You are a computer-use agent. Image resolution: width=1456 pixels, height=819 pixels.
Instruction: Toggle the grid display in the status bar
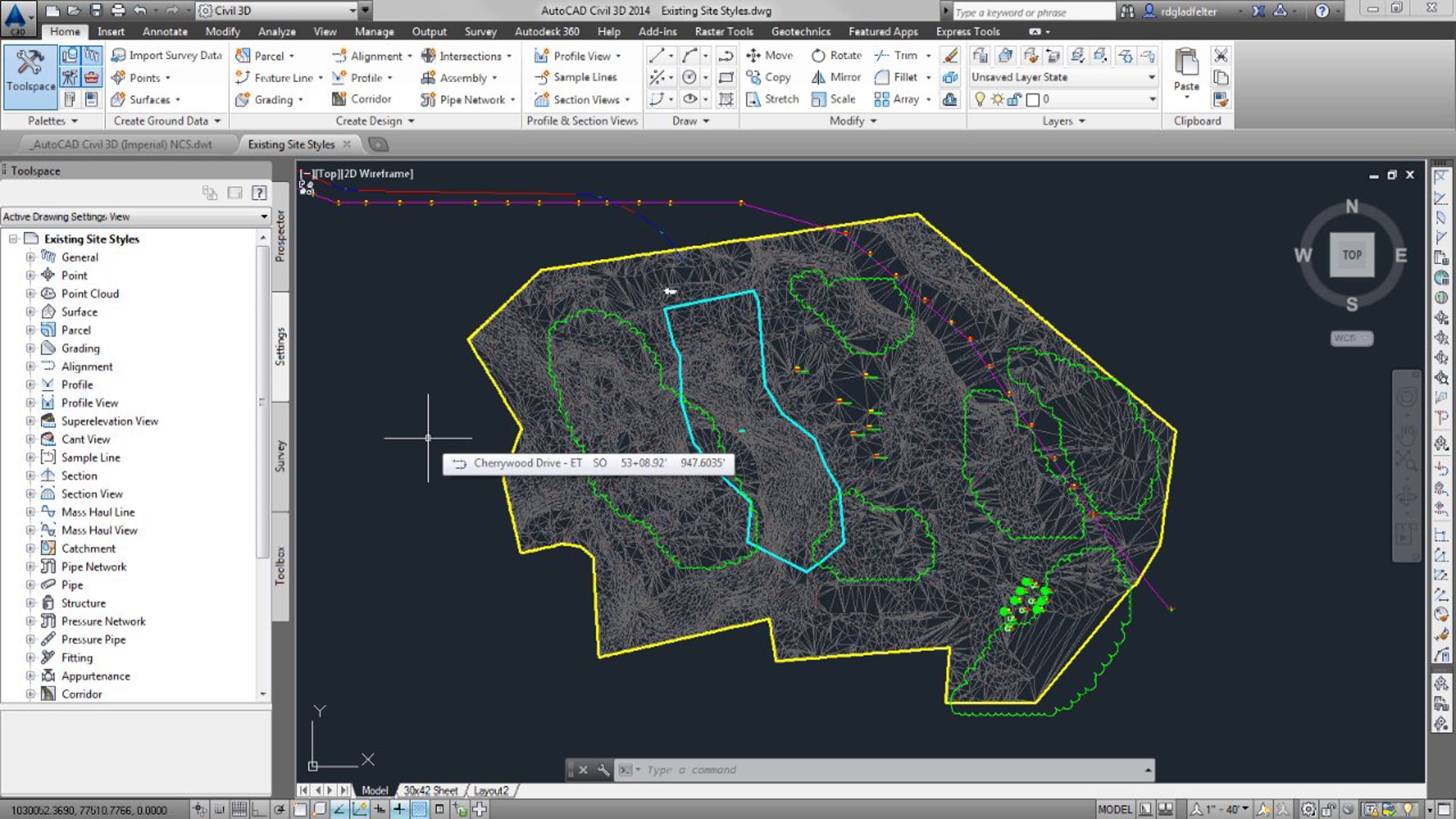pyautogui.click(x=239, y=809)
